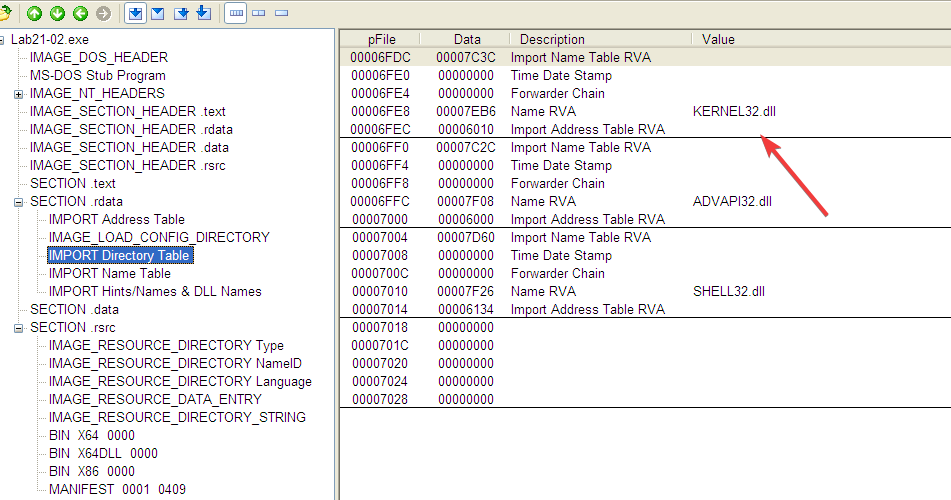Select the row with pFile 00007000

tap(645, 220)
